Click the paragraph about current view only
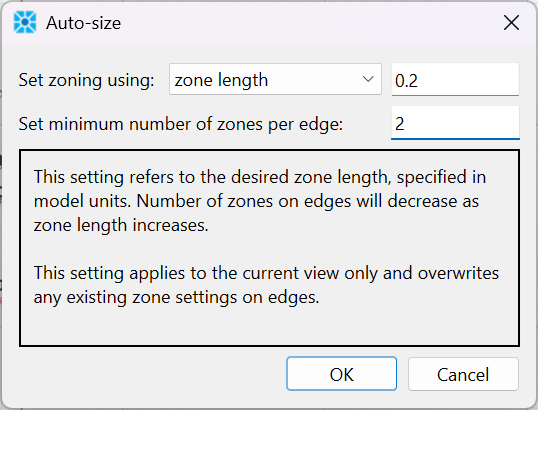 266,285
